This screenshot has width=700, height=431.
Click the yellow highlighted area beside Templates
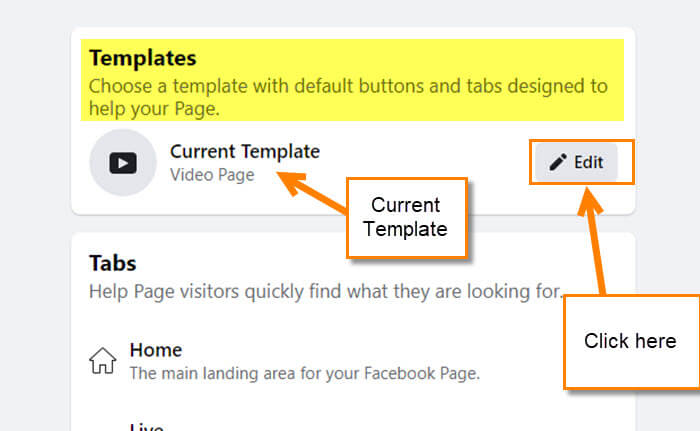point(402,58)
